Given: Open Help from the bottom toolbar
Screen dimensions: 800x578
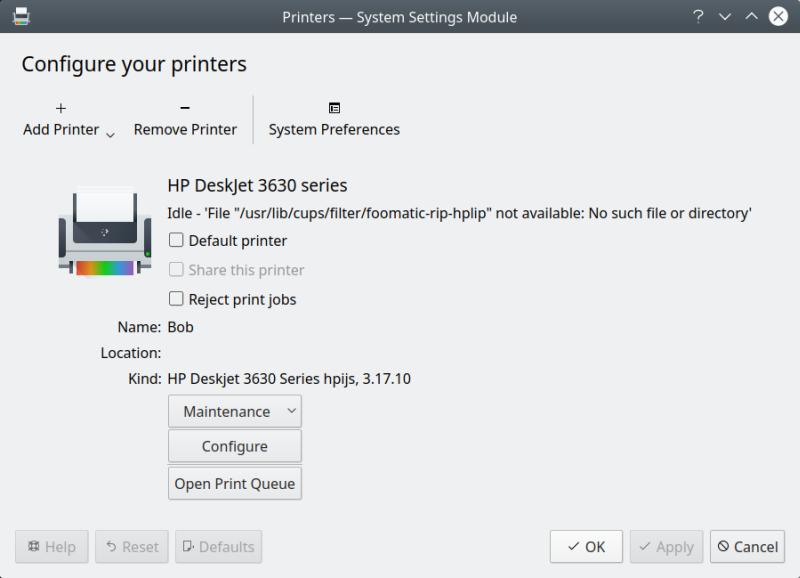Looking at the screenshot, I should (x=51, y=547).
